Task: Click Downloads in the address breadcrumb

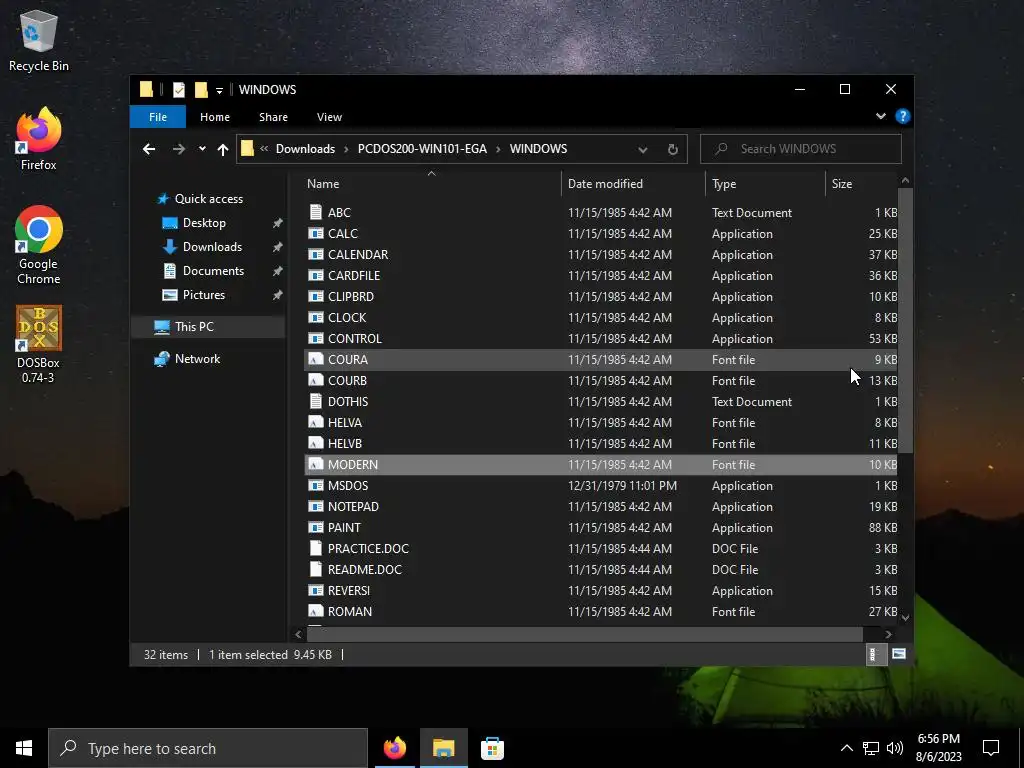Action: [x=305, y=149]
